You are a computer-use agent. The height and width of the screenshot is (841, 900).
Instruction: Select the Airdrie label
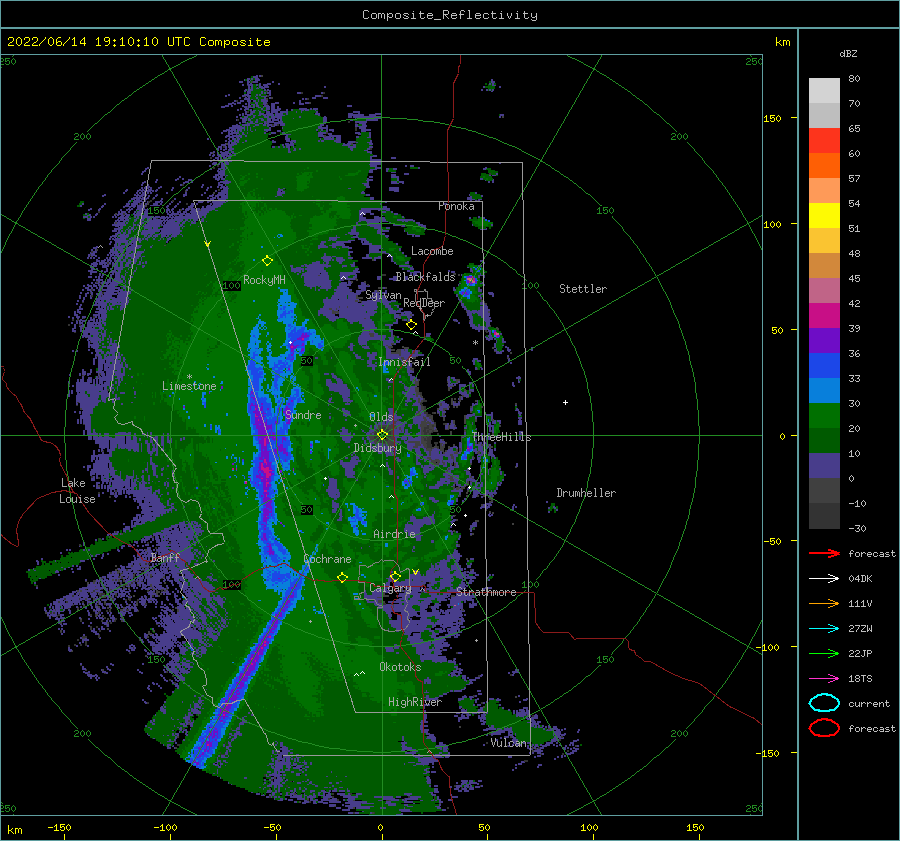click(x=394, y=534)
